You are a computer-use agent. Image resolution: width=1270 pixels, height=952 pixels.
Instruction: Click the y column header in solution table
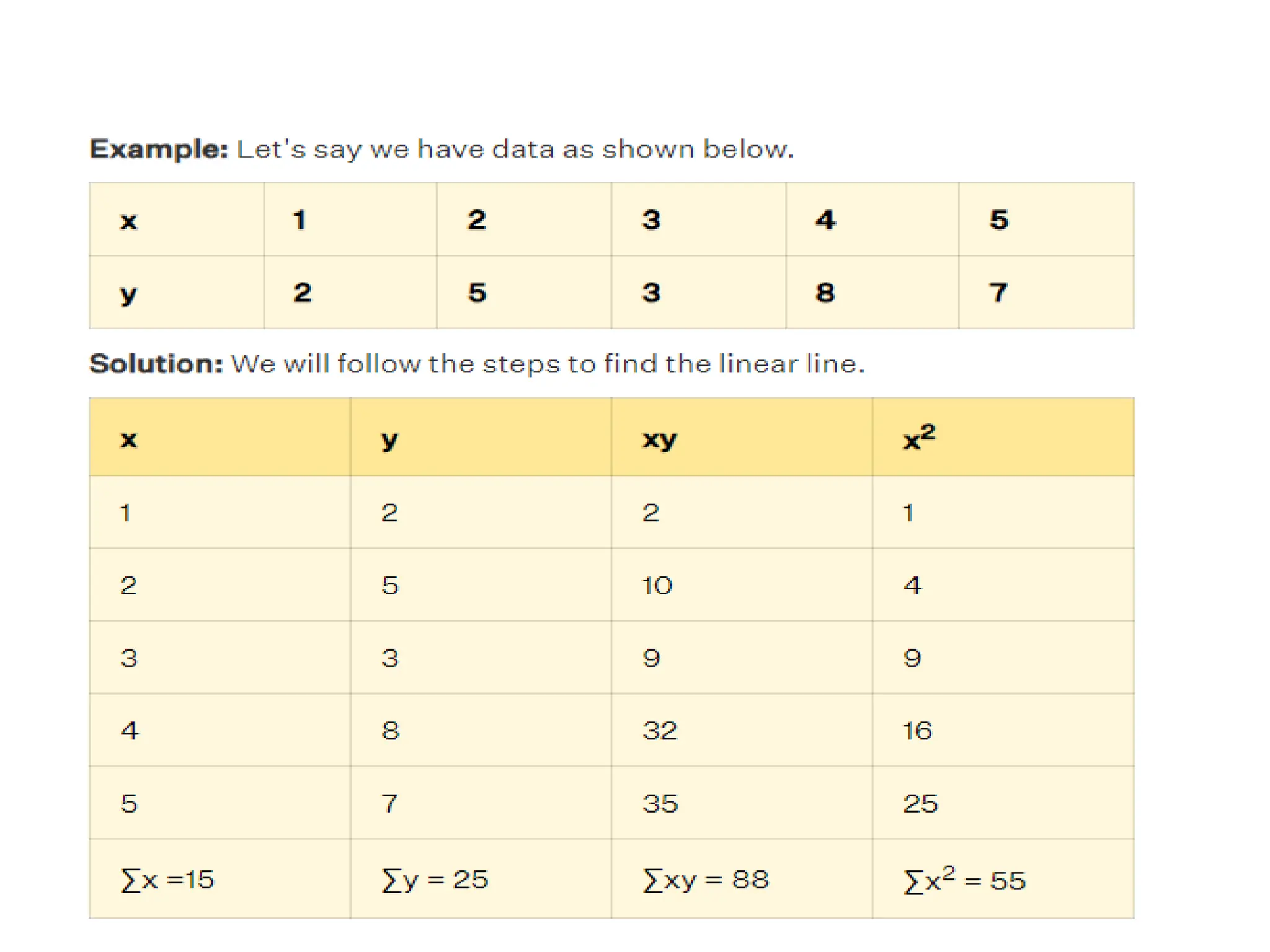pos(389,439)
